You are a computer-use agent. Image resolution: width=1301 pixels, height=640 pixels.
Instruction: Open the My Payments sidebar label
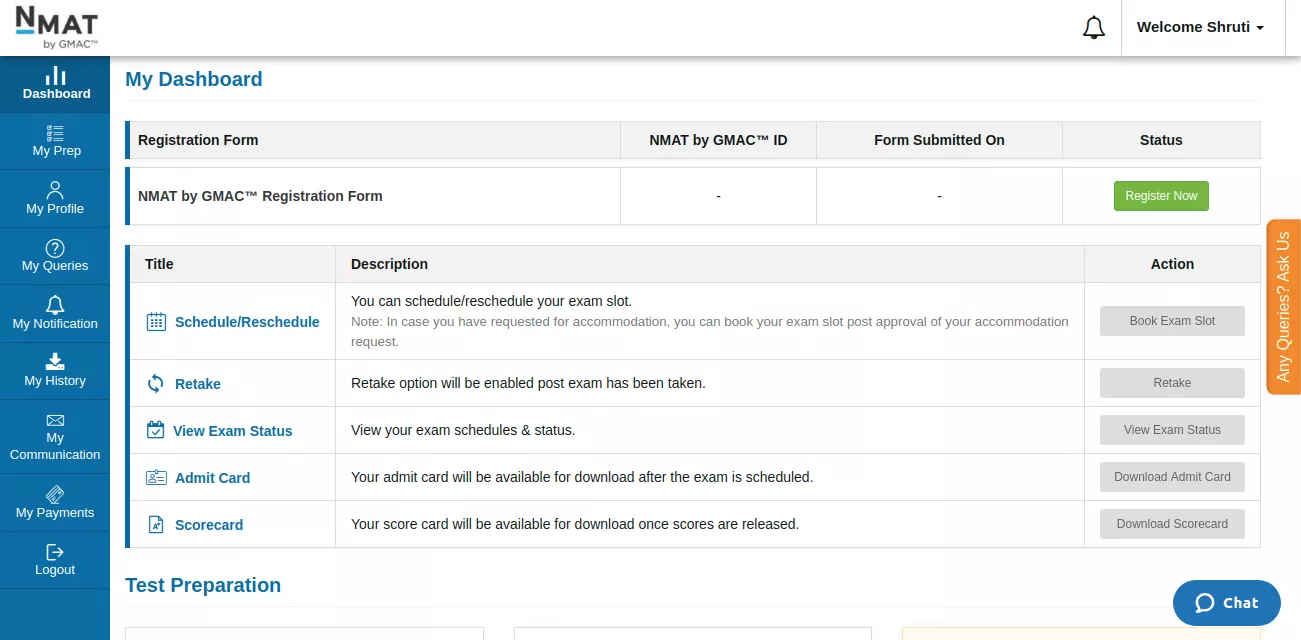click(x=55, y=513)
